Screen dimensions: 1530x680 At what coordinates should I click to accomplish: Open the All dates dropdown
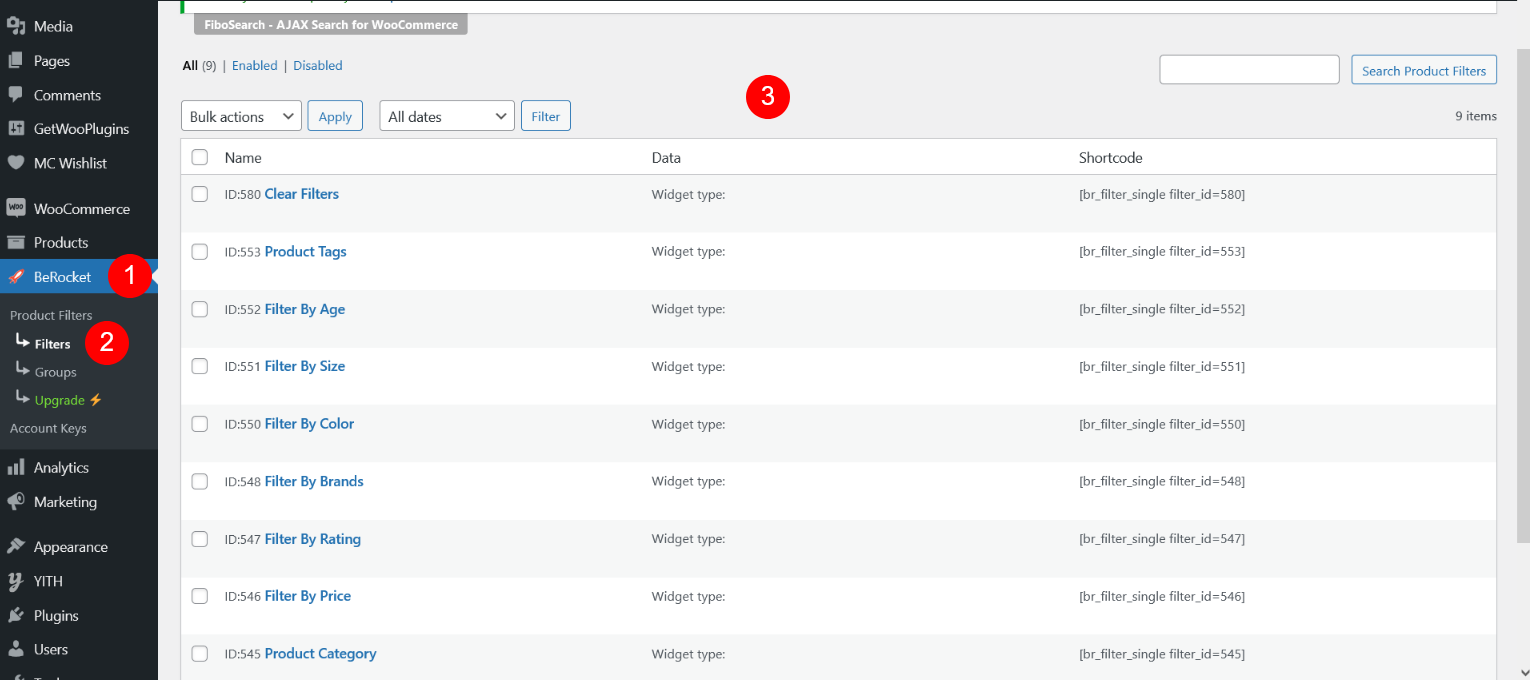tap(447, 116)
